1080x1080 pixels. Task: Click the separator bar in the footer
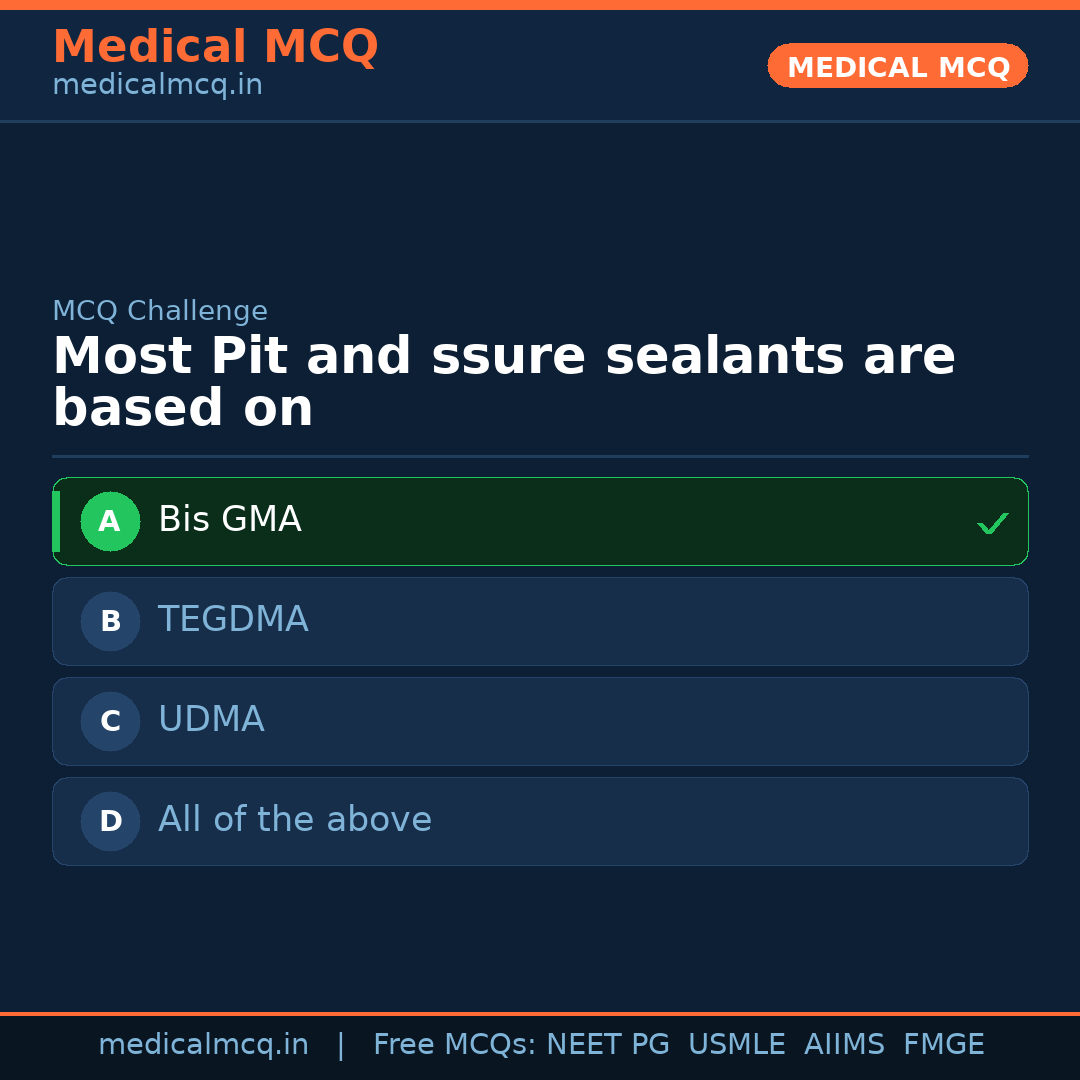coord(340,1044)
